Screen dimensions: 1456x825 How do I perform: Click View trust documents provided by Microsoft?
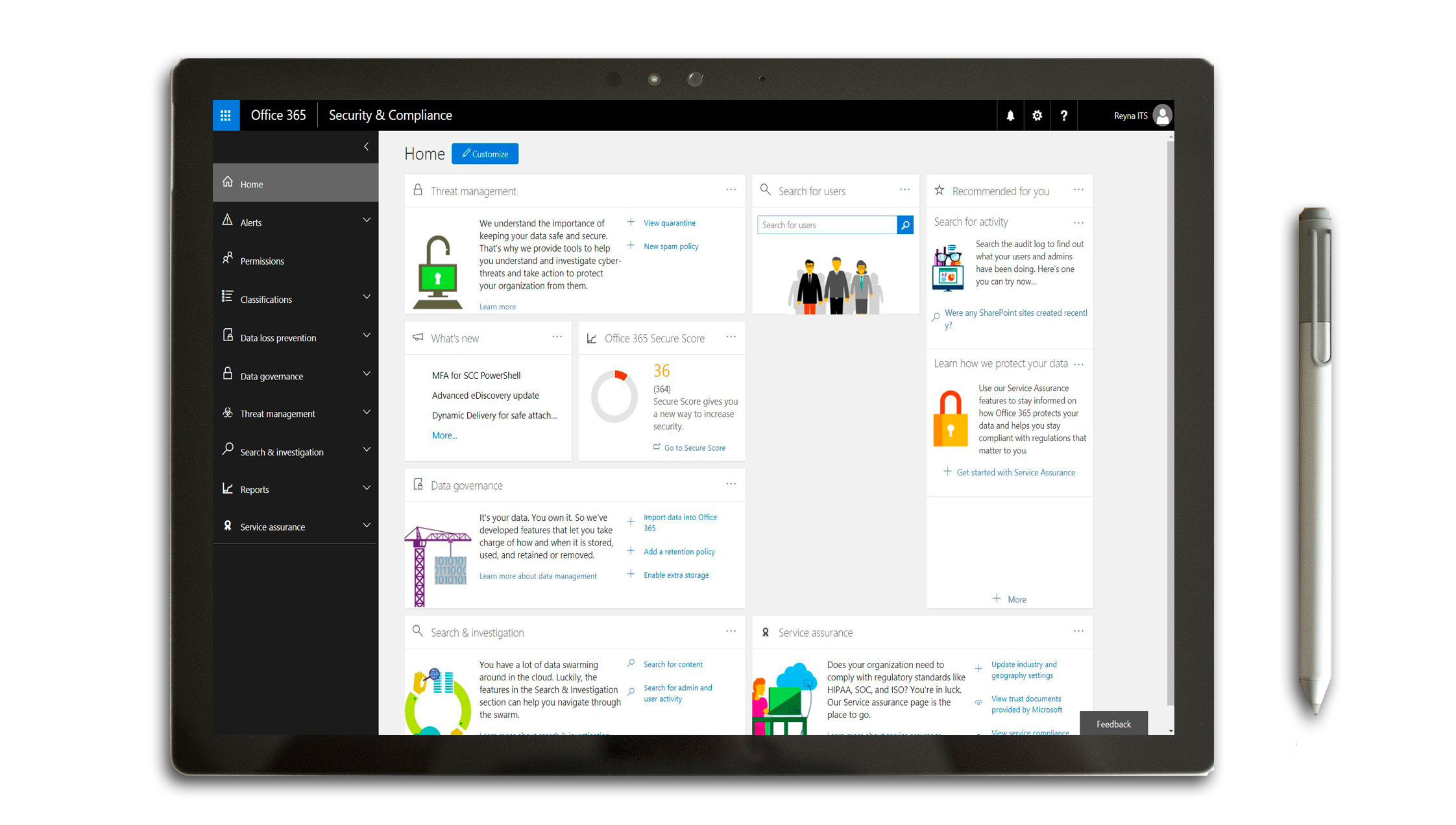1026,704
